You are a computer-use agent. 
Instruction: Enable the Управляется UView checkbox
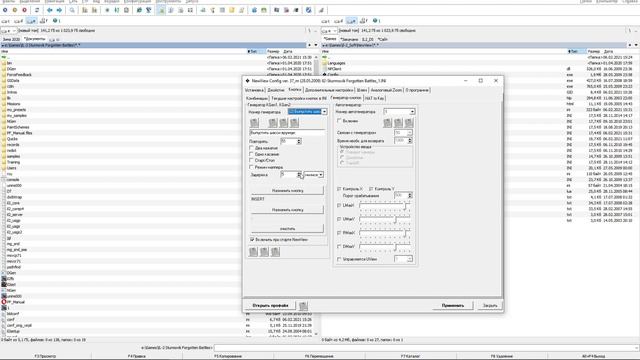(x=339, y=259)
